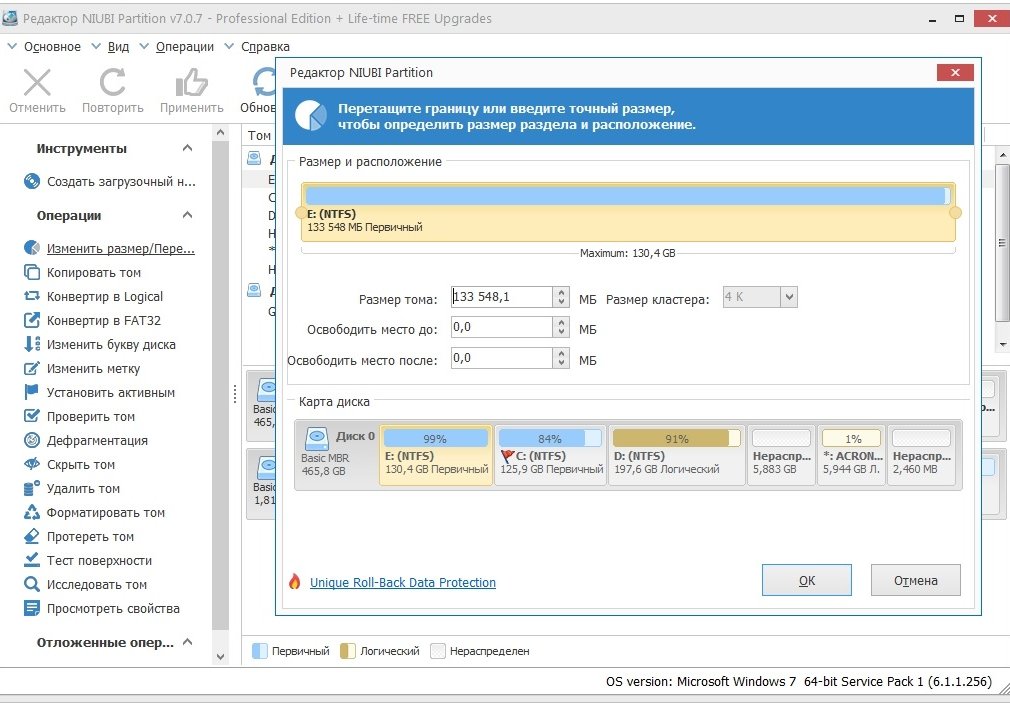Click the Отменить (undo) toolbar icon
The height and width of the screenshot is (705, 1010).
(x=37, y=83)
